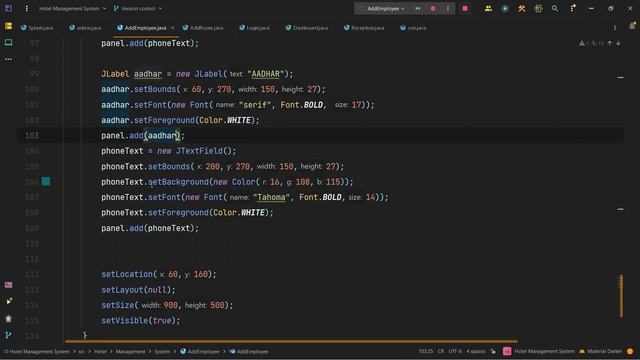Screen dimensions: 640x360
Task: Stop the running AddEmployee process
Action: tap(465, 9)
